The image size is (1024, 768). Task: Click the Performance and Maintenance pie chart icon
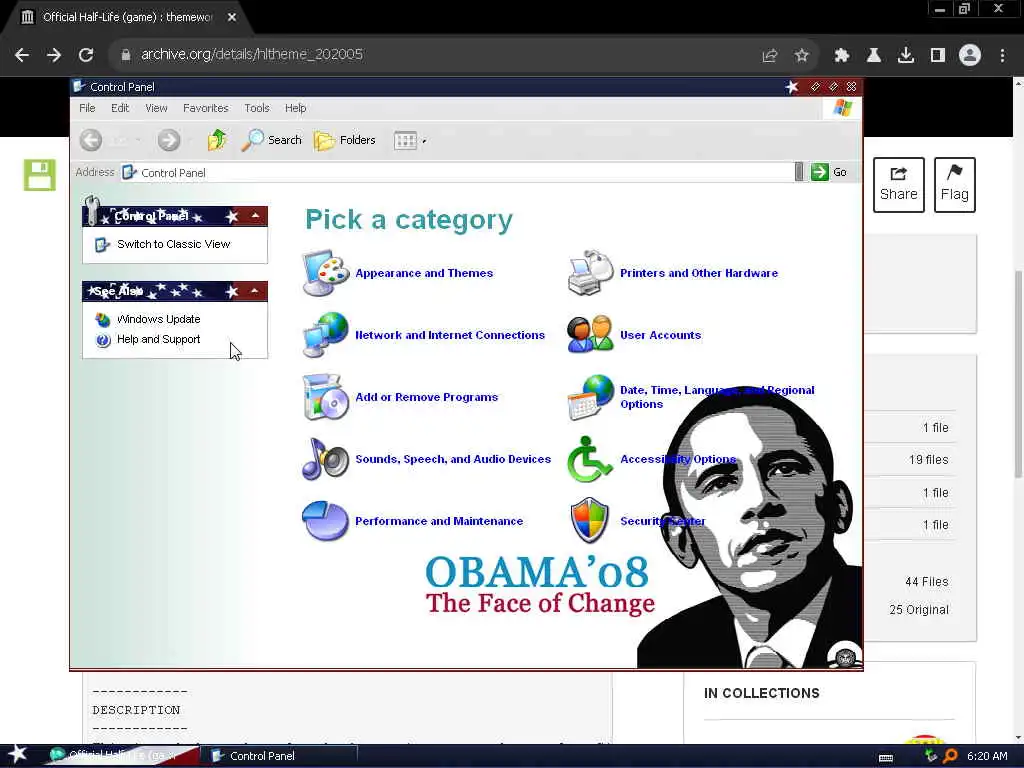[325, 520]
